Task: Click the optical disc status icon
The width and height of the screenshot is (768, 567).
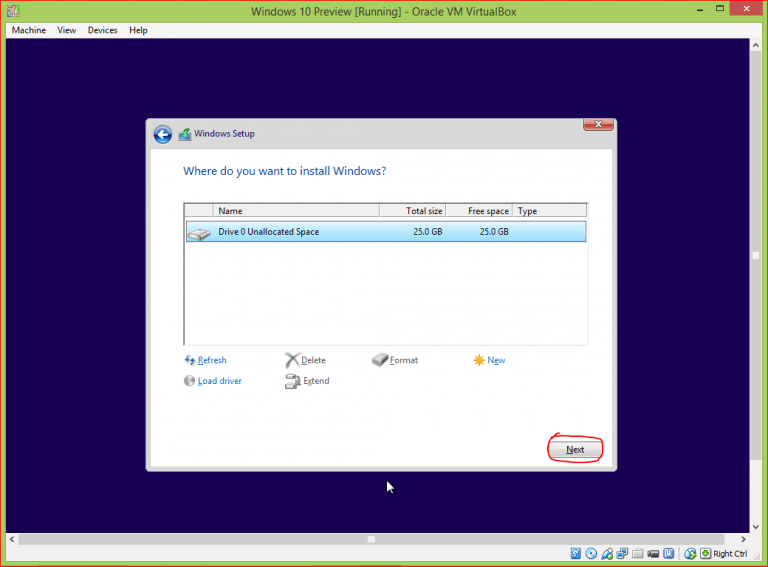Action: pos(591,554)
